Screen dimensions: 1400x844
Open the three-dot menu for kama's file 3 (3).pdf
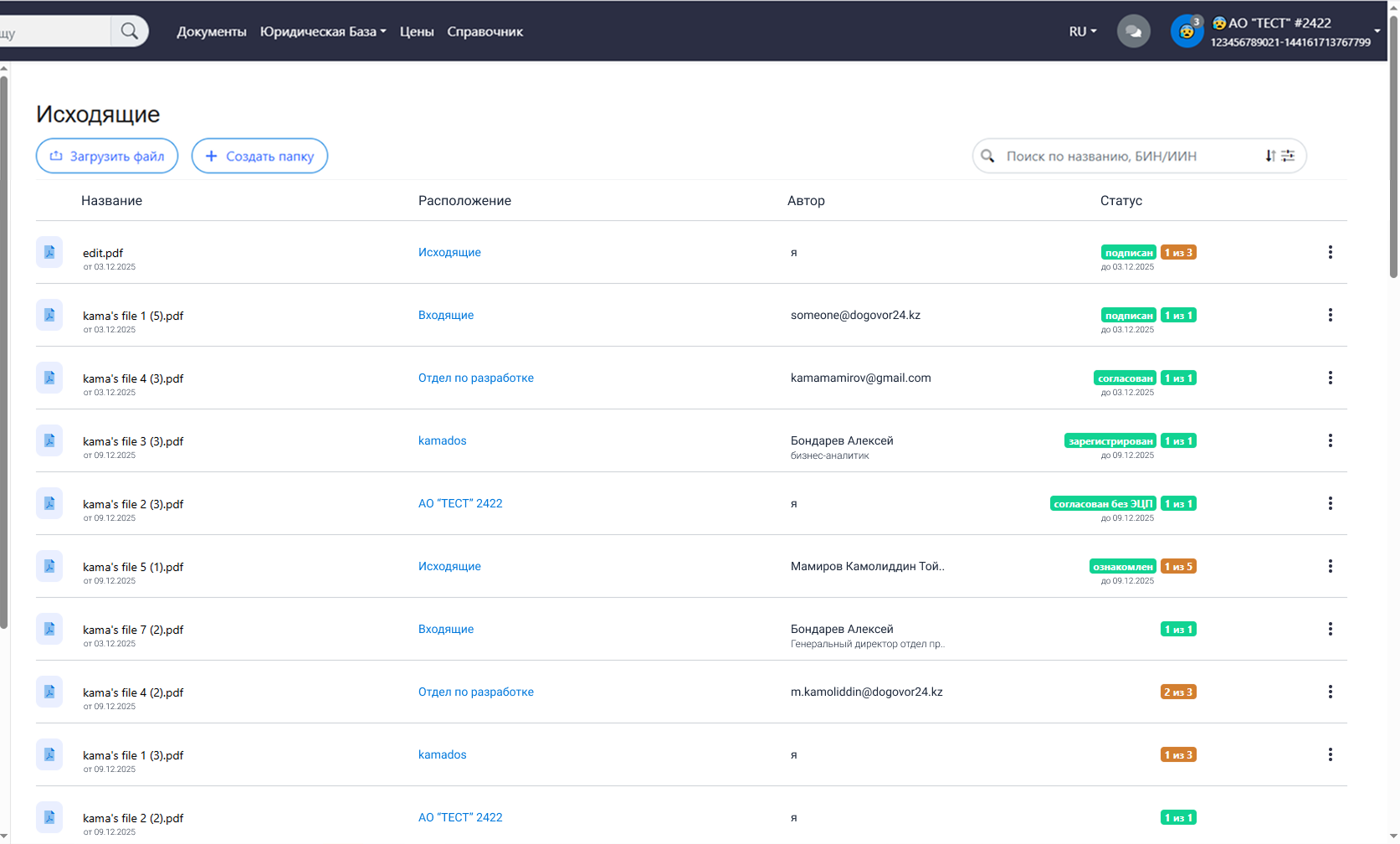[1330, 440]
